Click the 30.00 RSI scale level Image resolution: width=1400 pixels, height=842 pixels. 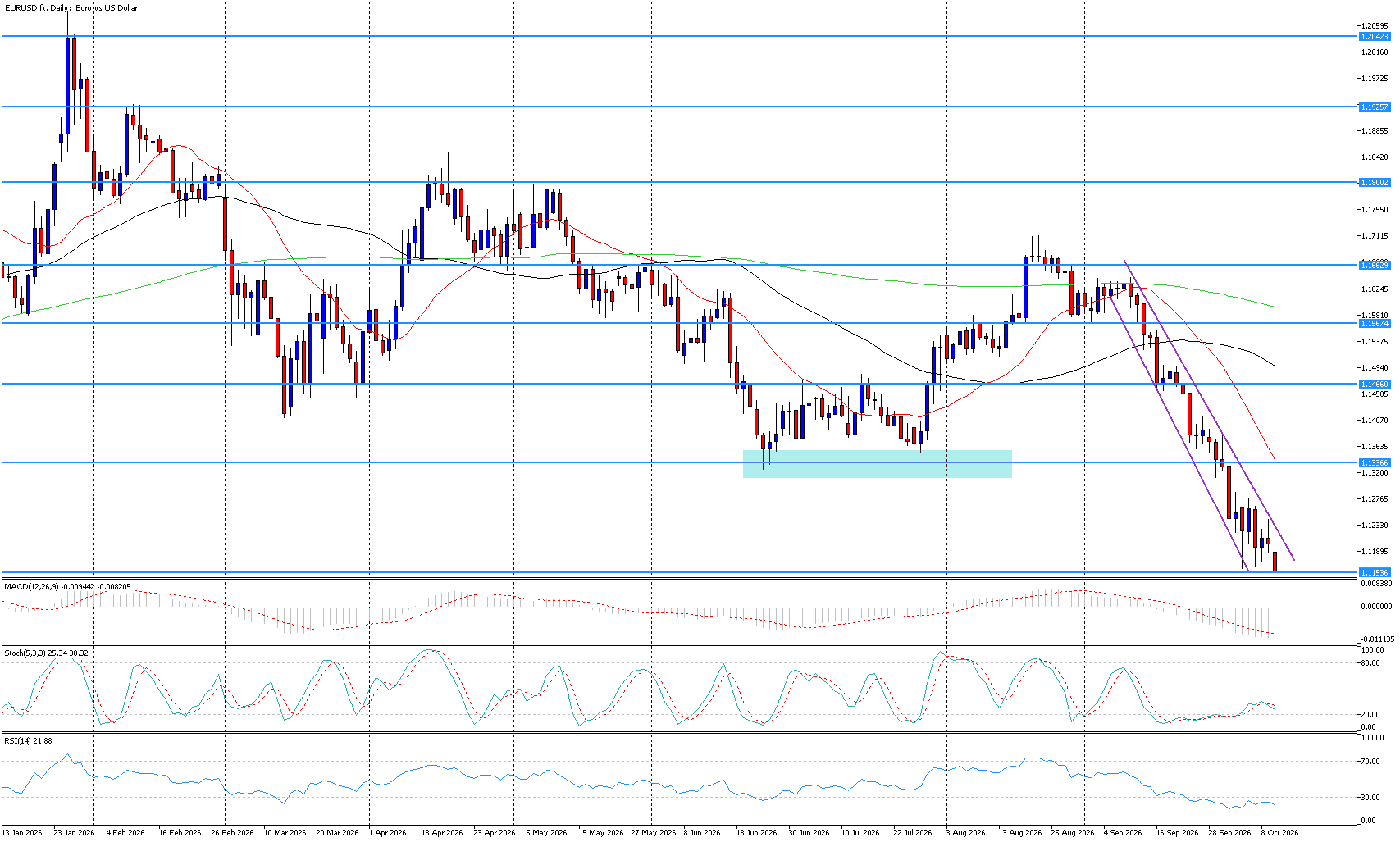coord(1370,797)
